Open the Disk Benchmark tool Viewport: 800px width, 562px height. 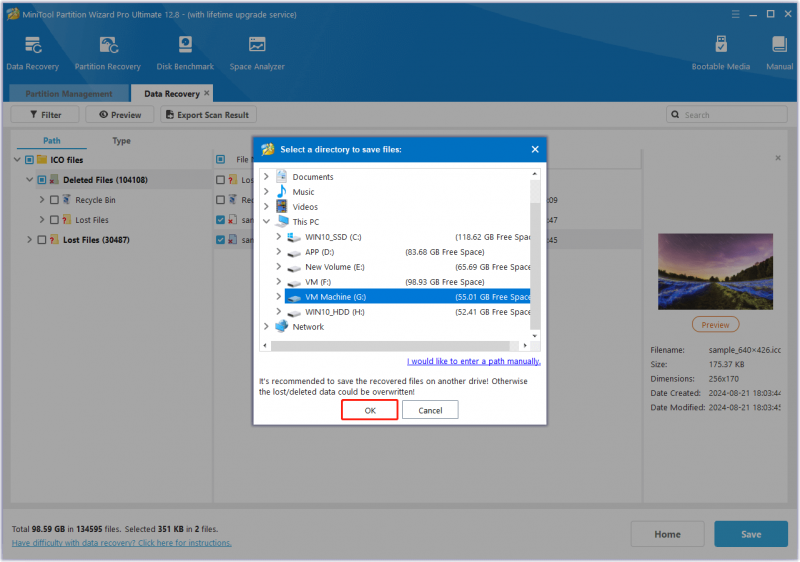(185, 45)
